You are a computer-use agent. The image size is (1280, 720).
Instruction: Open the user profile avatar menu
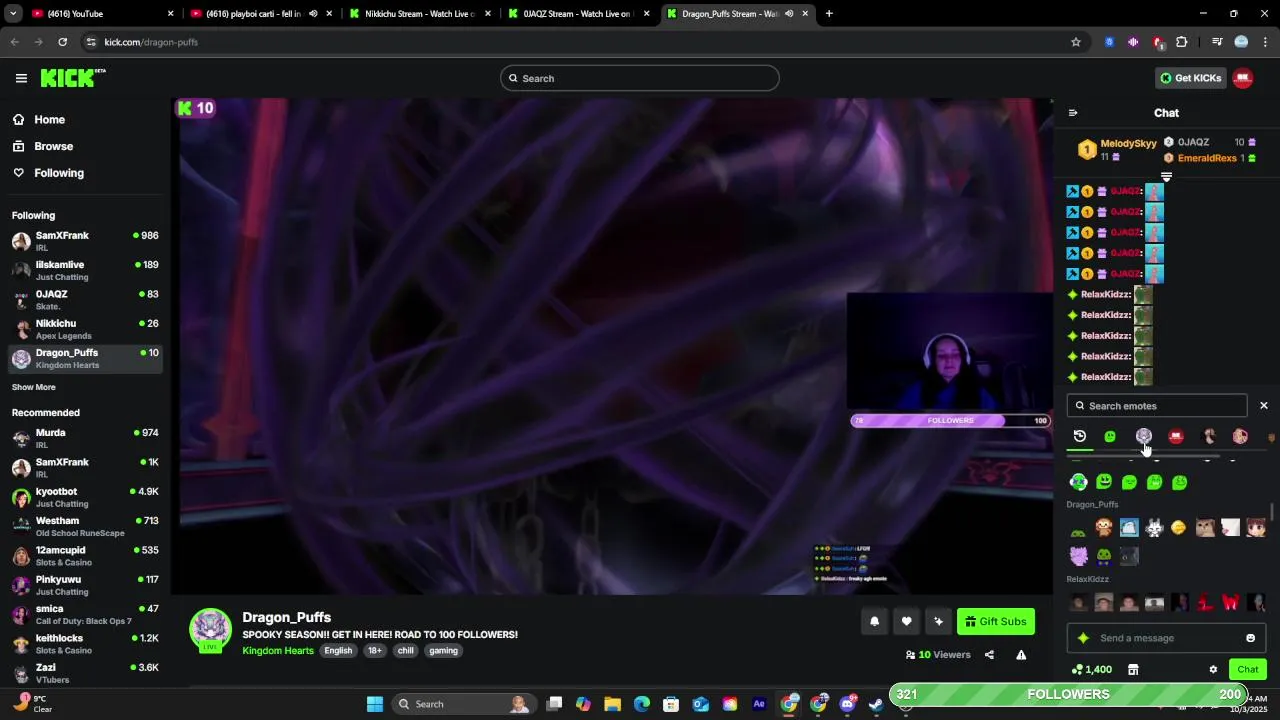pos(1243,78)
